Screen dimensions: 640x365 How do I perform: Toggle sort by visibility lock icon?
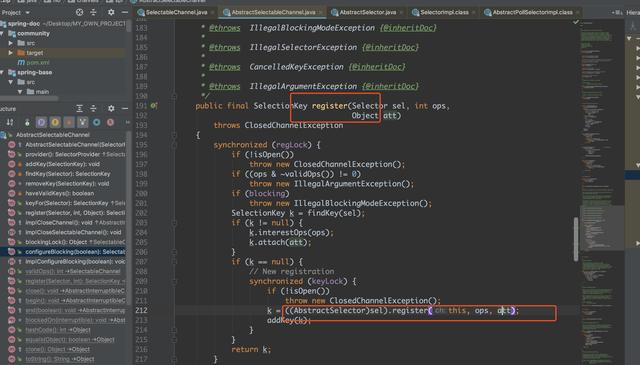27,122
